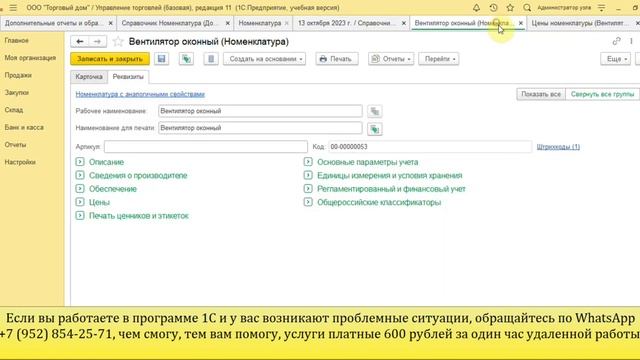
Task: Open the three-dots form menu
Action: point(631,41)
